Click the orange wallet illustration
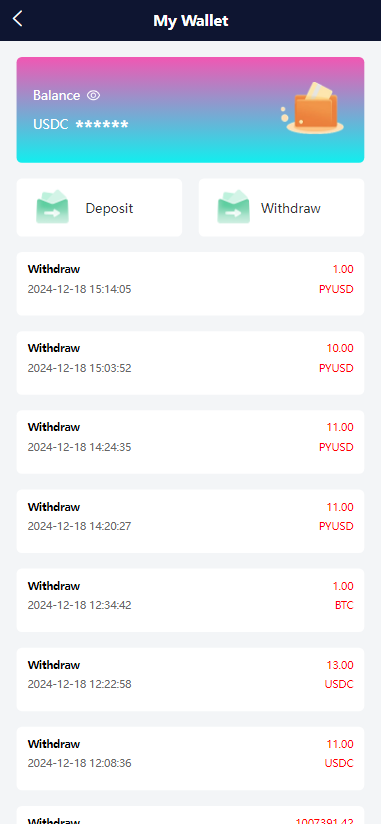381x824 pixels. click(x=313, y=108)
